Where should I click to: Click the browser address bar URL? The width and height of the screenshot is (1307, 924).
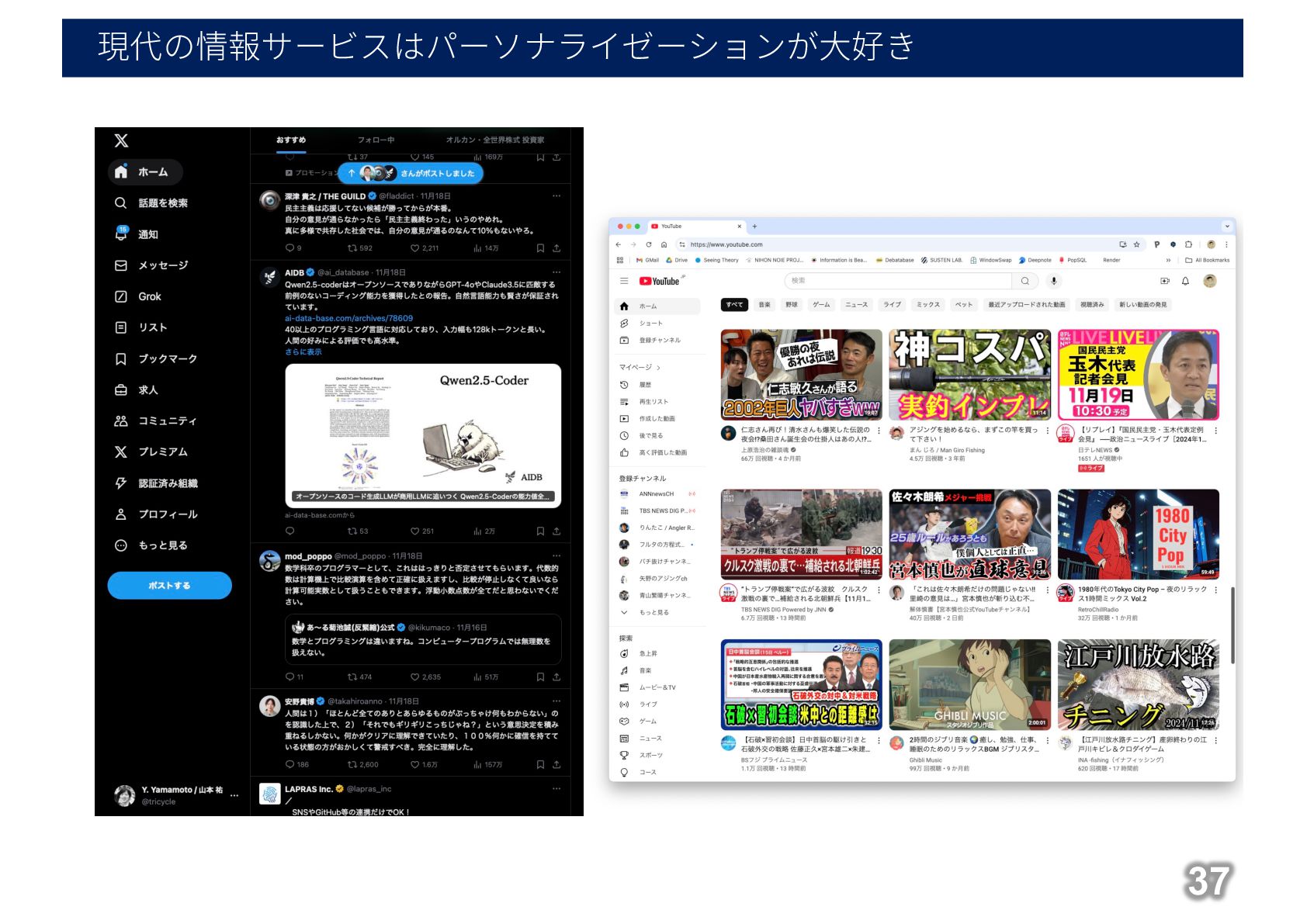pyautogui.click(x=726, y=244)
